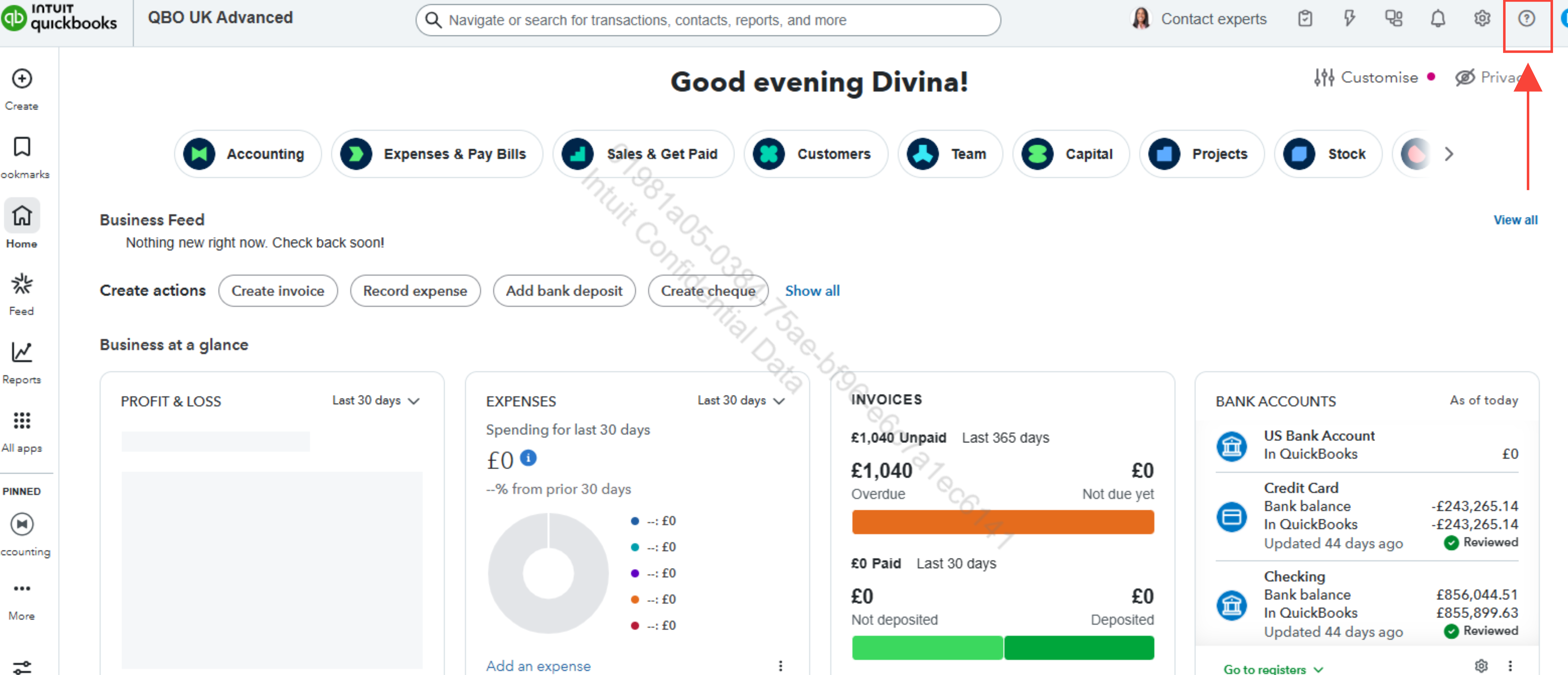Open Bookmarks in left sidebar
The height and width of the screenshot is (675, 1568).
22,147
